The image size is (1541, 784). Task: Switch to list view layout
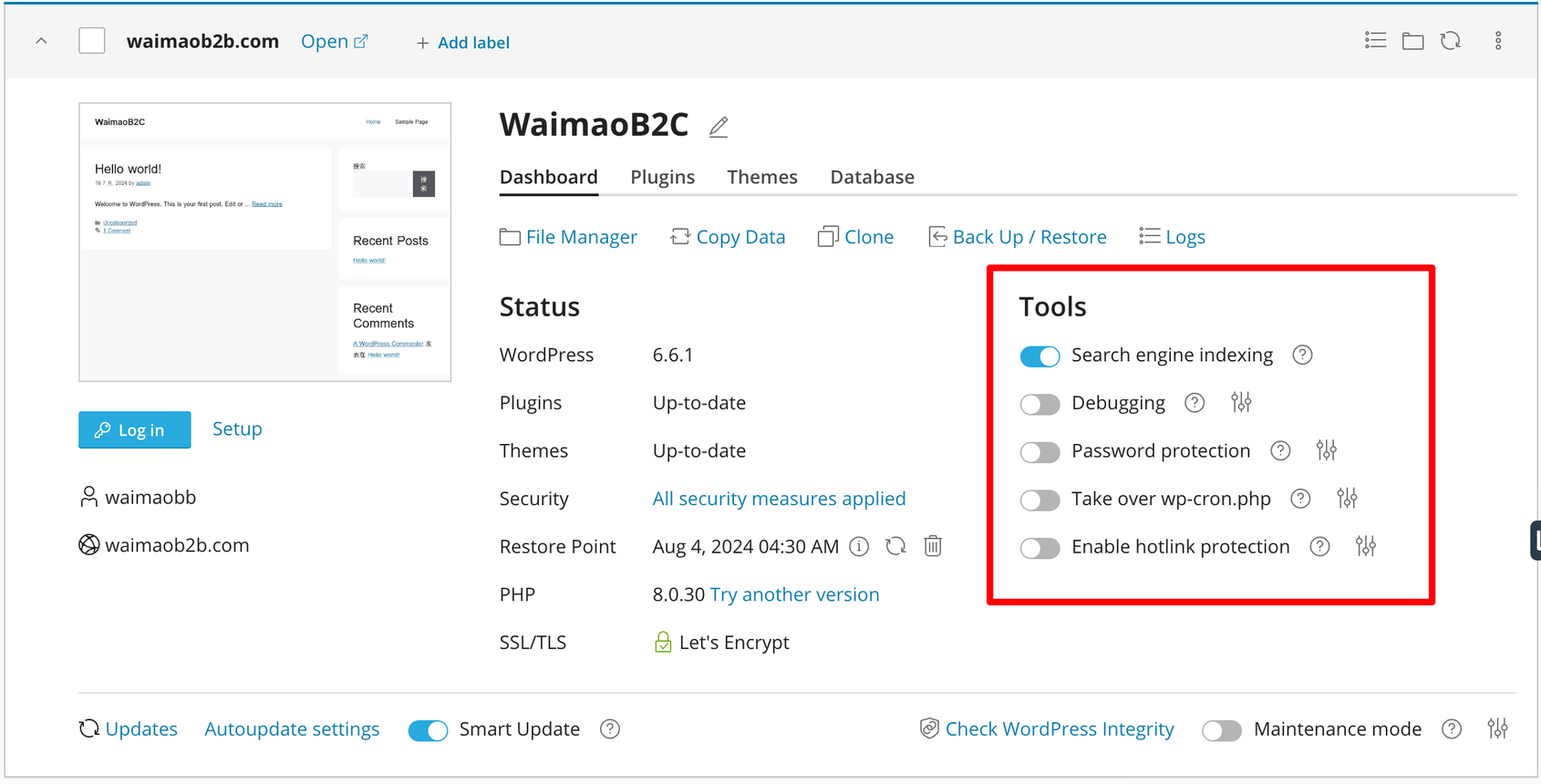[x=1375, y=40]
